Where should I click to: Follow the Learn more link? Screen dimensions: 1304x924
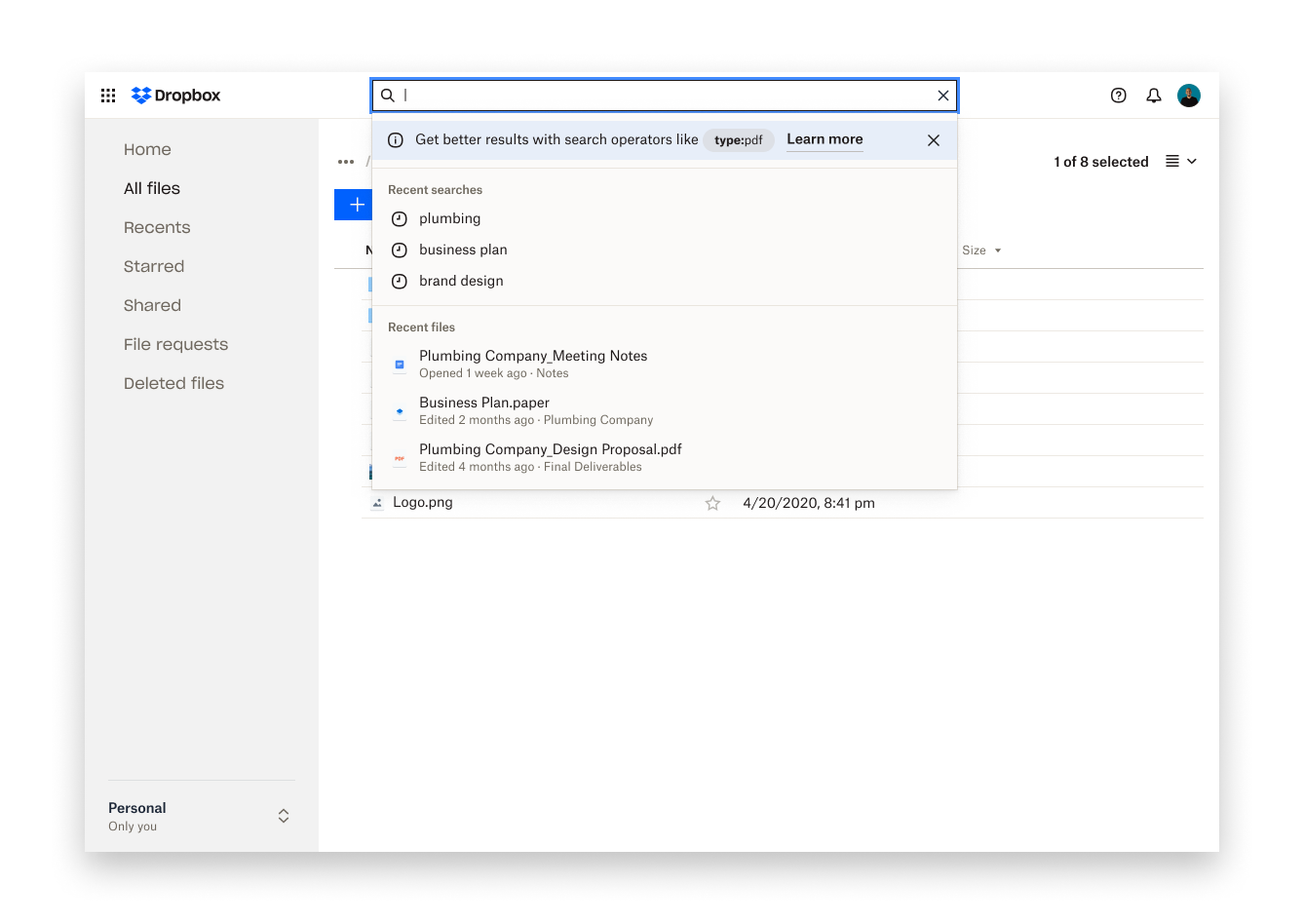(x=825, y=139)
